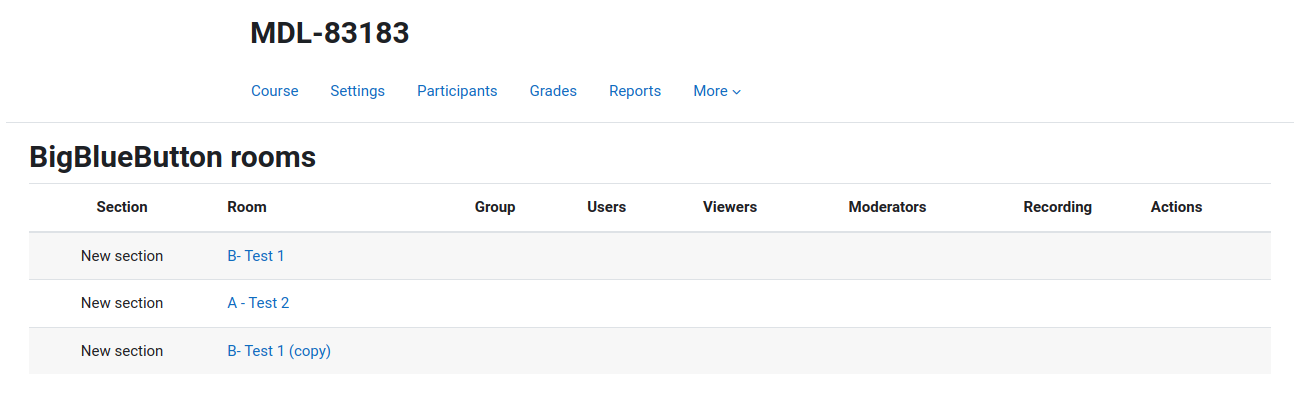This screenshot has height=398, width=1300.
Task: Open the A - Test 2 room
Action: coord(258,303)
